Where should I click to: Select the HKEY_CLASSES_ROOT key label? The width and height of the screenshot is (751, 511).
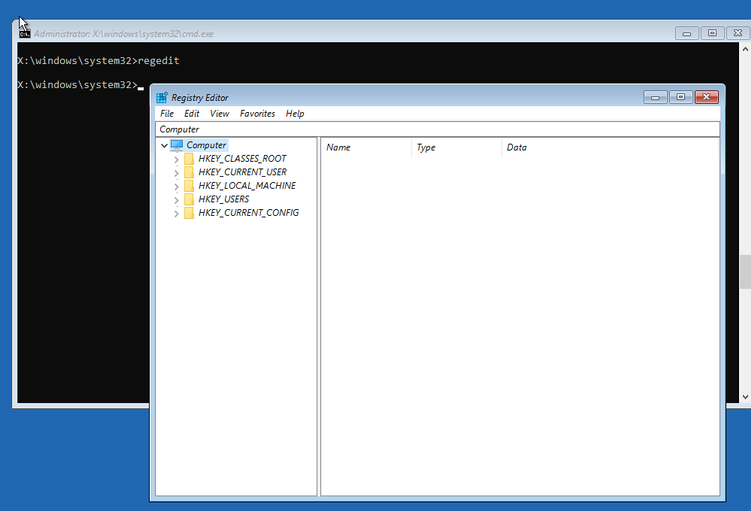click(242, 159)
